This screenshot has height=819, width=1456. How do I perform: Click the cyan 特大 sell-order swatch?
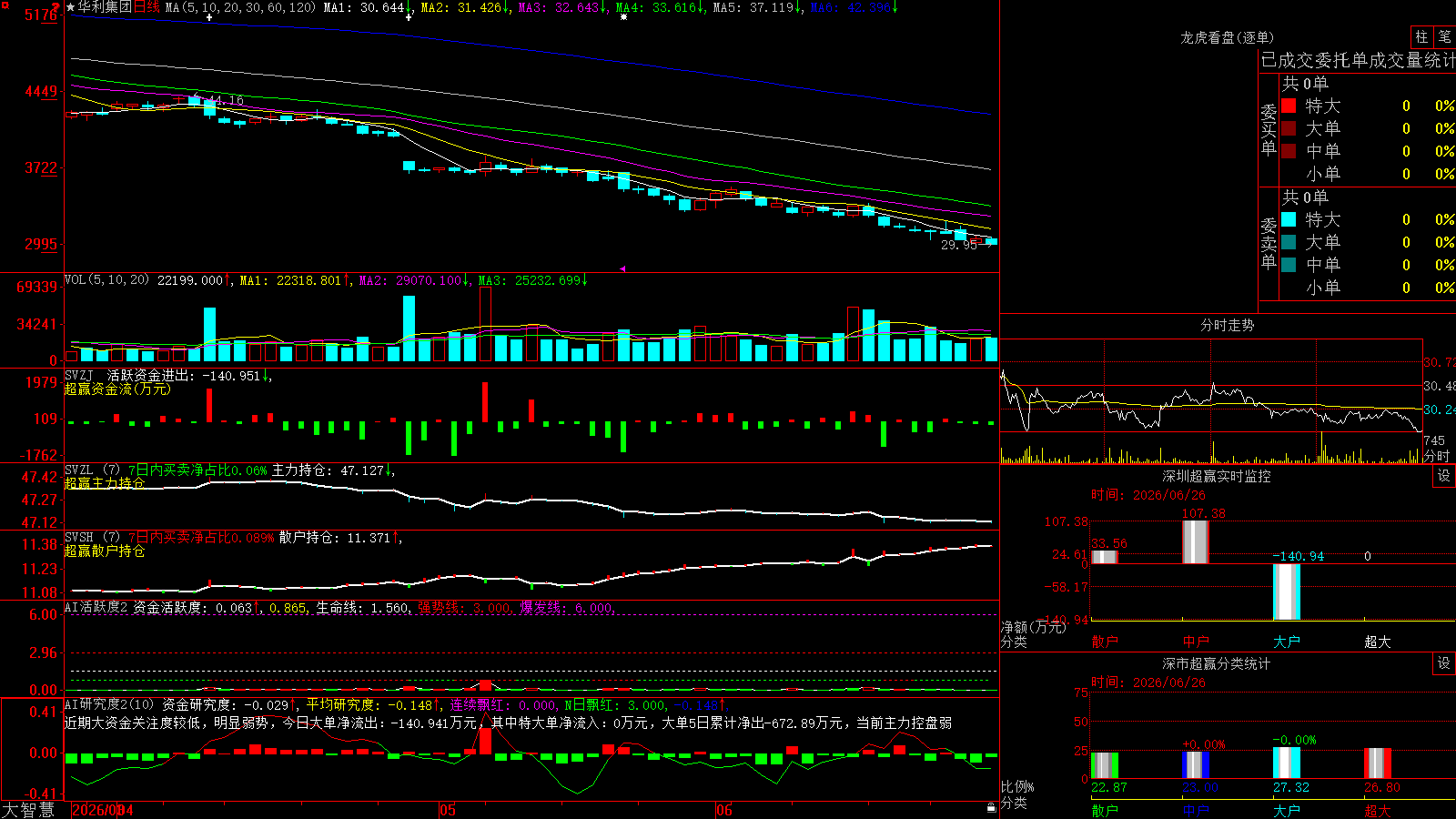(x=1289, y=219)
